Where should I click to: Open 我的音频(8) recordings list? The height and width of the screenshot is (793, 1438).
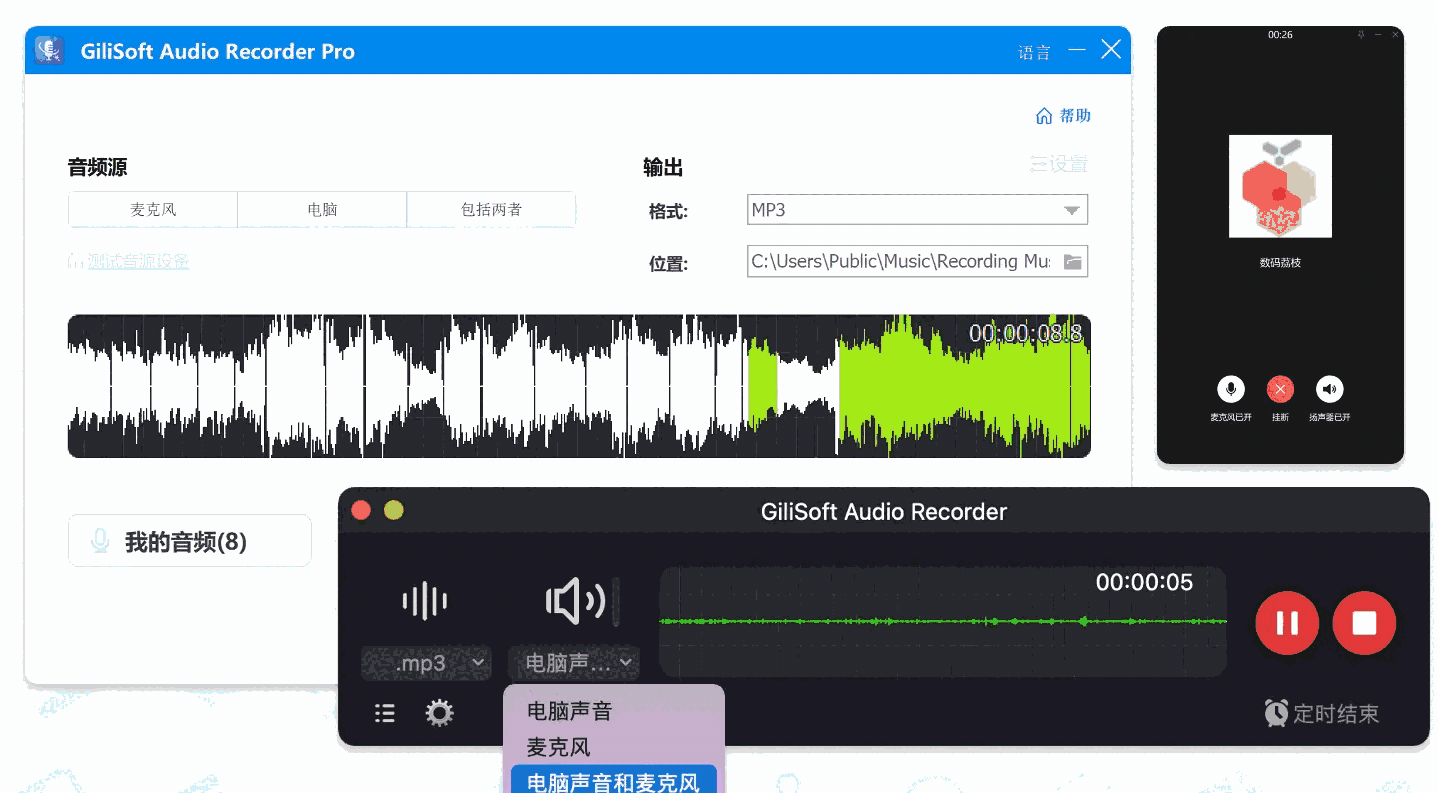(x=189, y=540)
